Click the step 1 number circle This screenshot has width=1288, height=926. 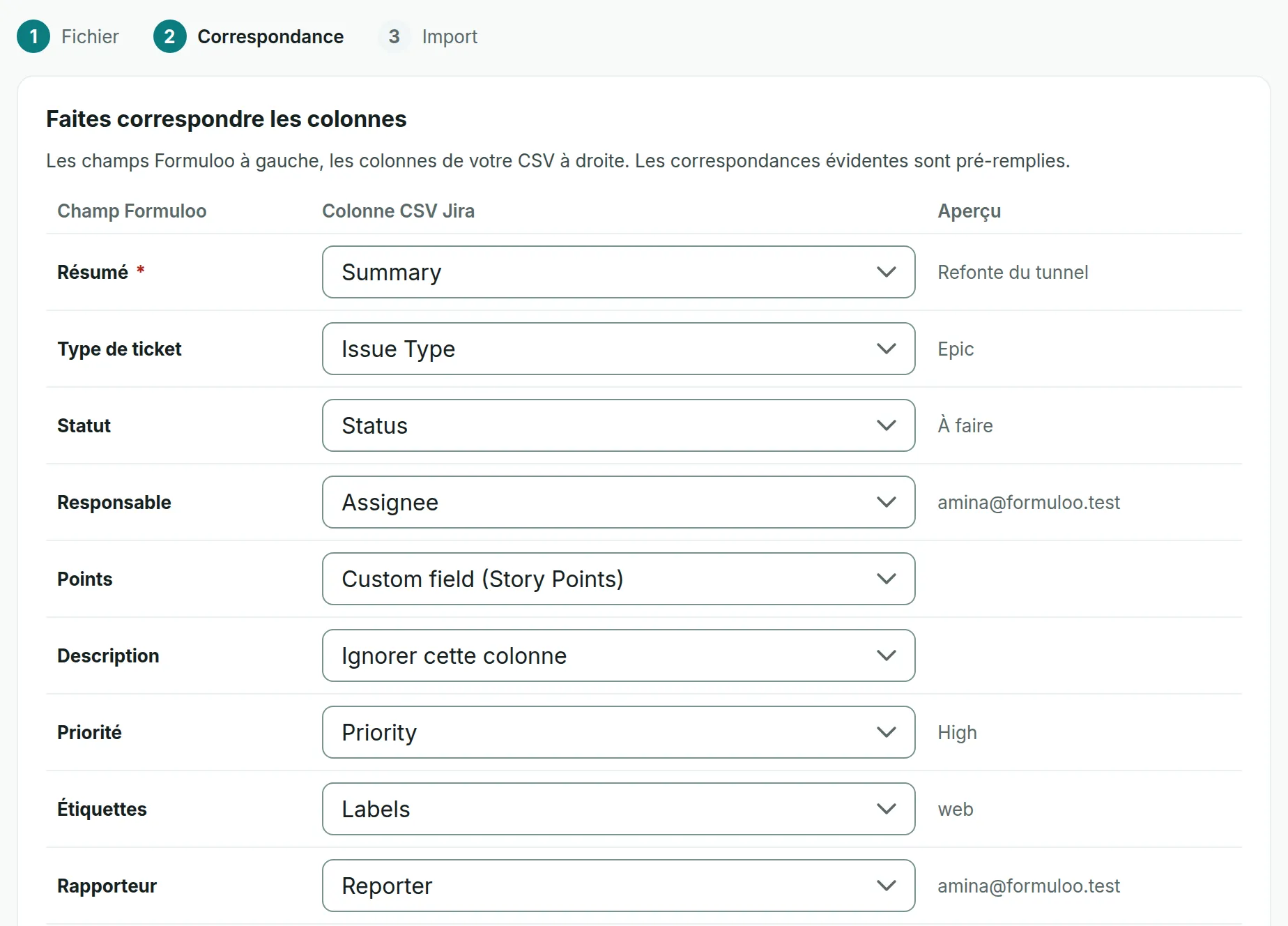[33, 36]
